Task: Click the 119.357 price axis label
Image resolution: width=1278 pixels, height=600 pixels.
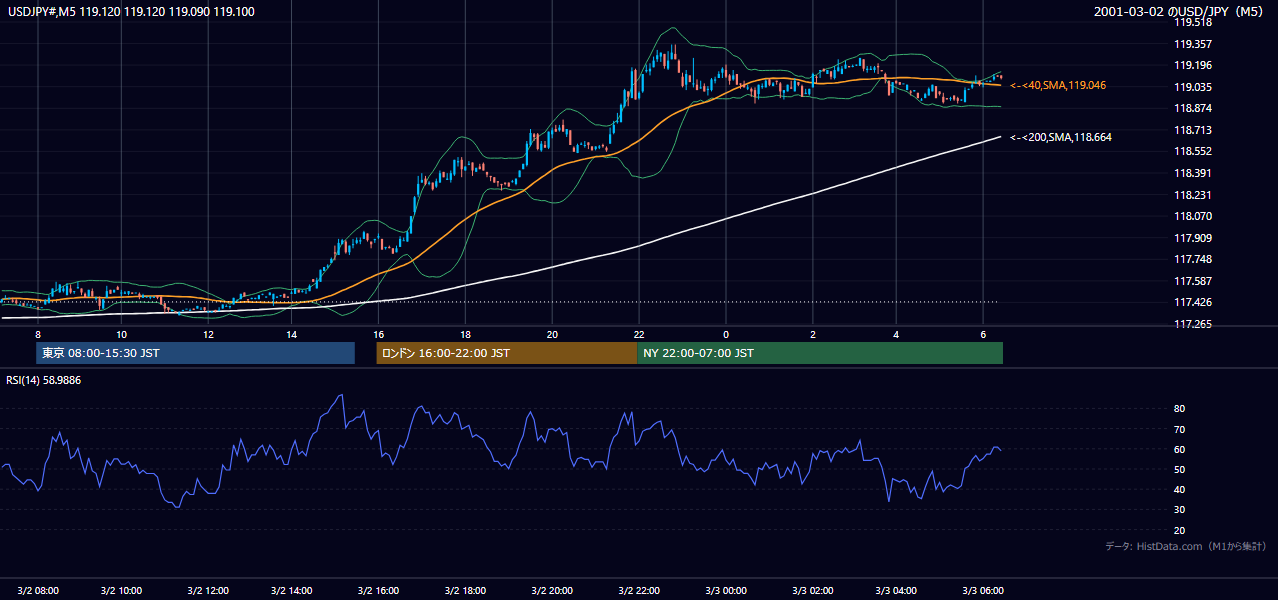Action: tap(1193, 44)
